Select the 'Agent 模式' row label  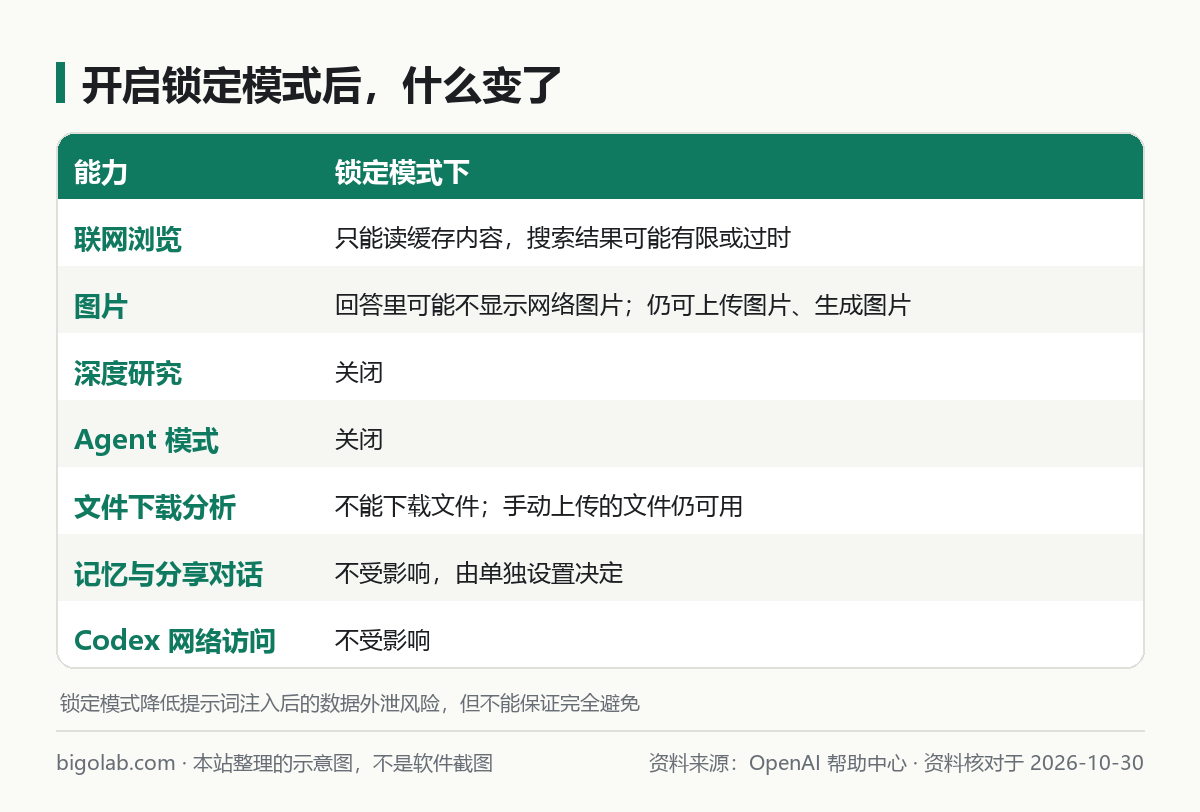coord(146,441)
